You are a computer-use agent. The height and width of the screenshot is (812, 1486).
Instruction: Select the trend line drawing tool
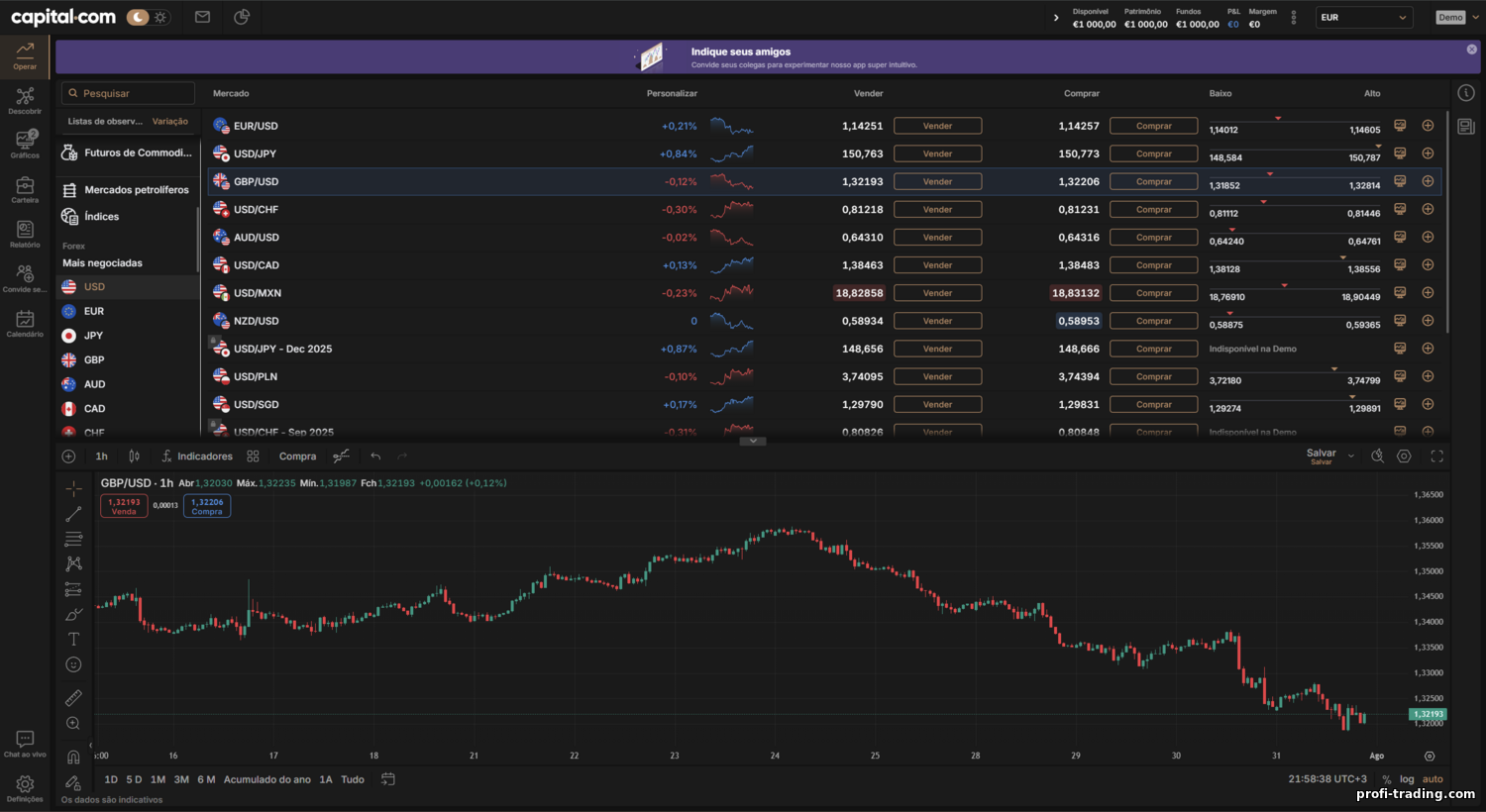click(x=73, y=514)
